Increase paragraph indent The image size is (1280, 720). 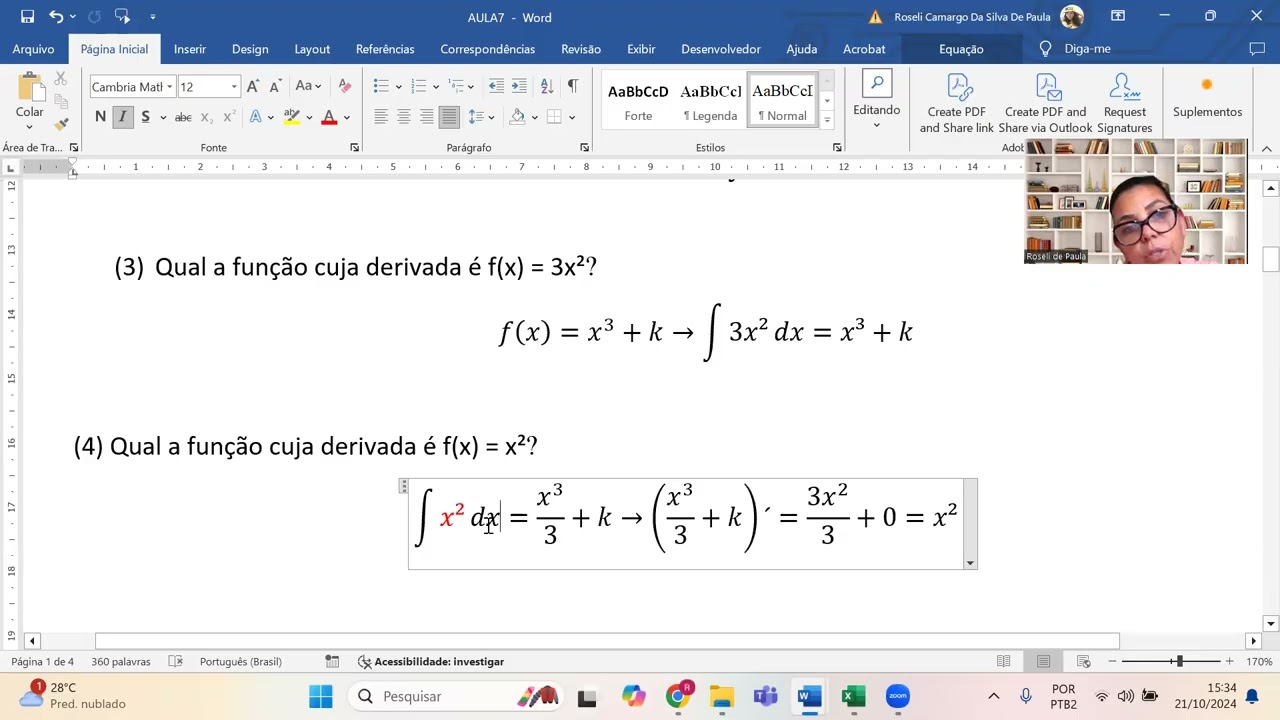tap(519, 87)
